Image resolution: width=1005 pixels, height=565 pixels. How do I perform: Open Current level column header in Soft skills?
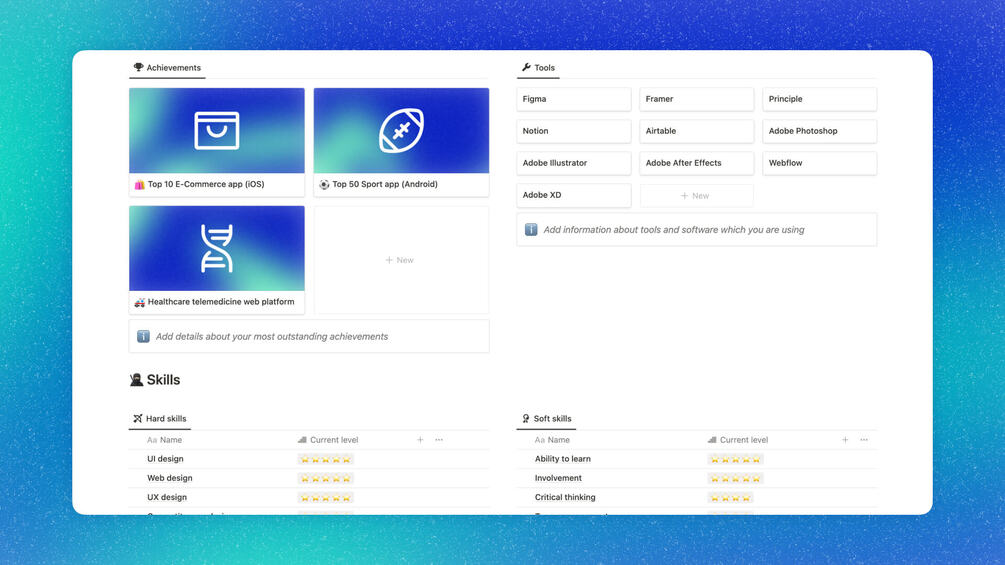pos(738,440)
